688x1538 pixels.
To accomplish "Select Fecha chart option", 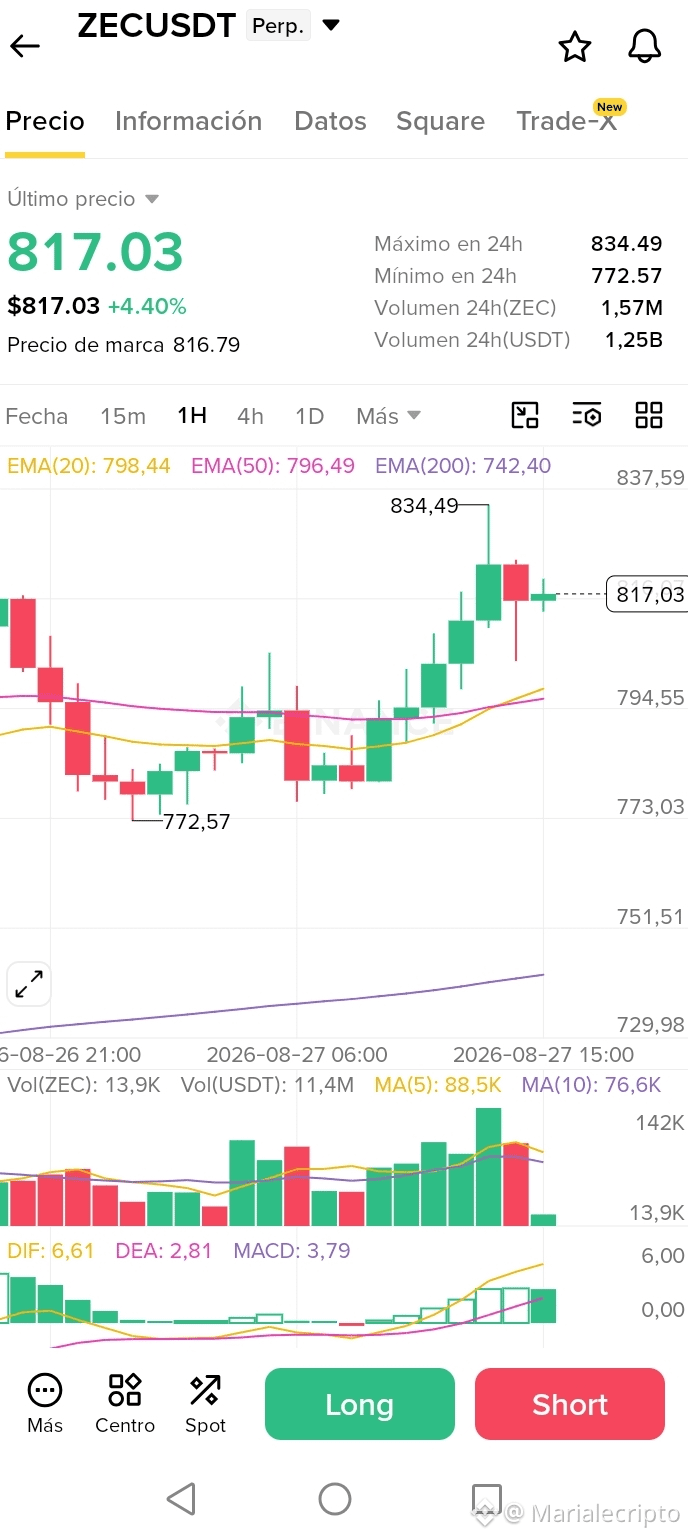I will (x=37, y=416).
